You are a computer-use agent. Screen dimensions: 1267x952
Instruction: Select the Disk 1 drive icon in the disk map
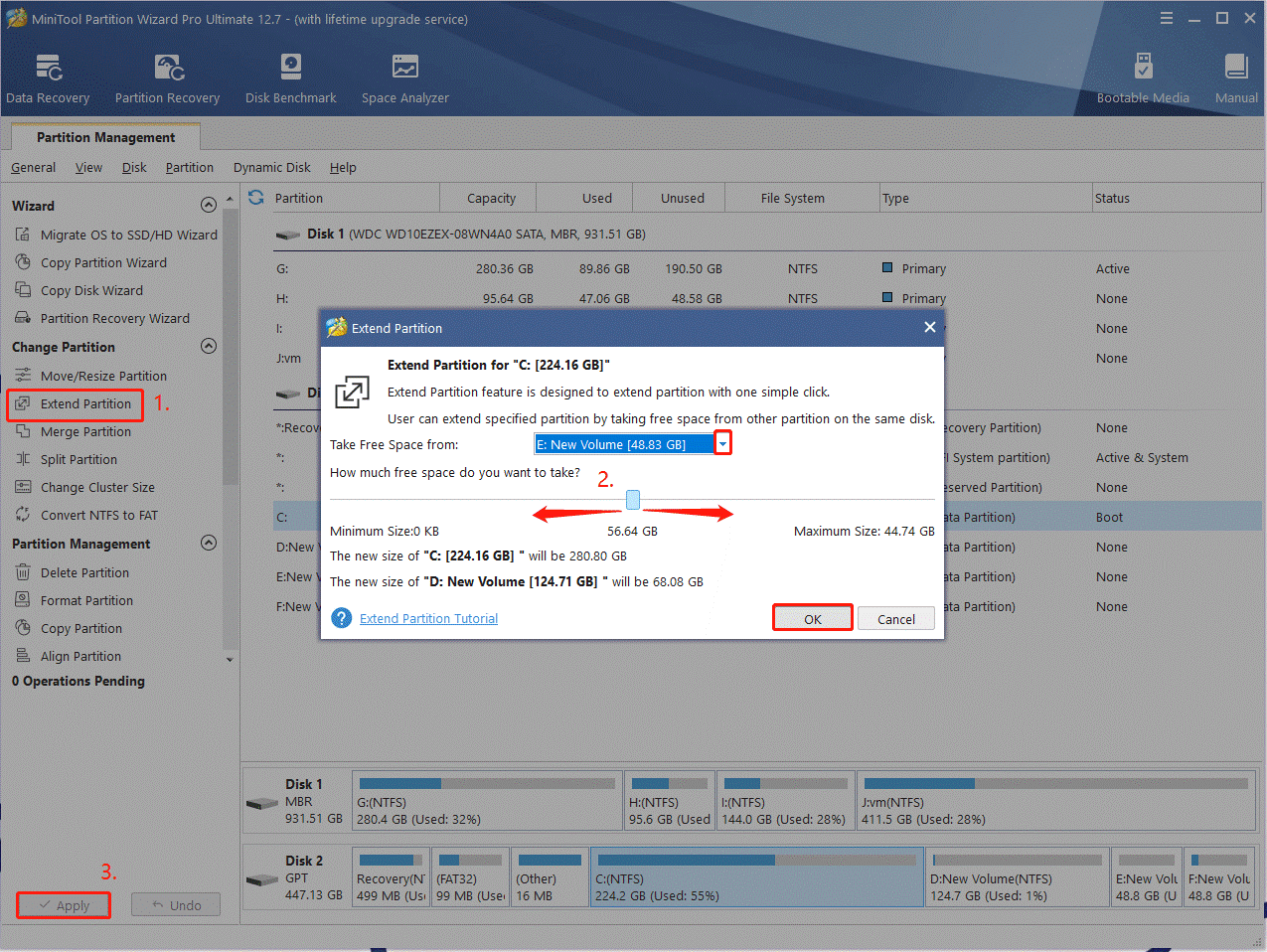point(262,802)
